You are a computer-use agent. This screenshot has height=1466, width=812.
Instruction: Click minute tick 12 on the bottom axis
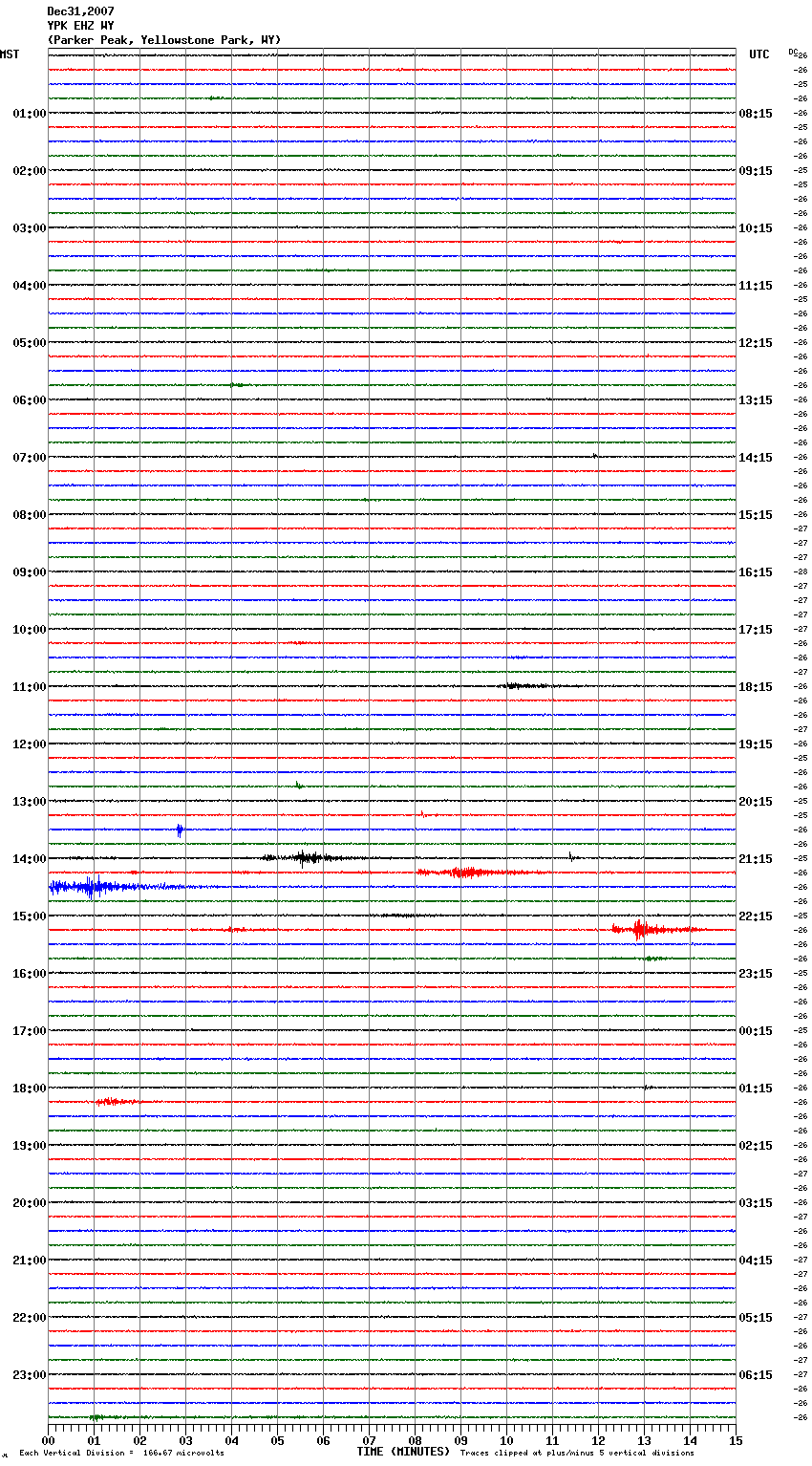click(x=598, y=1439)
